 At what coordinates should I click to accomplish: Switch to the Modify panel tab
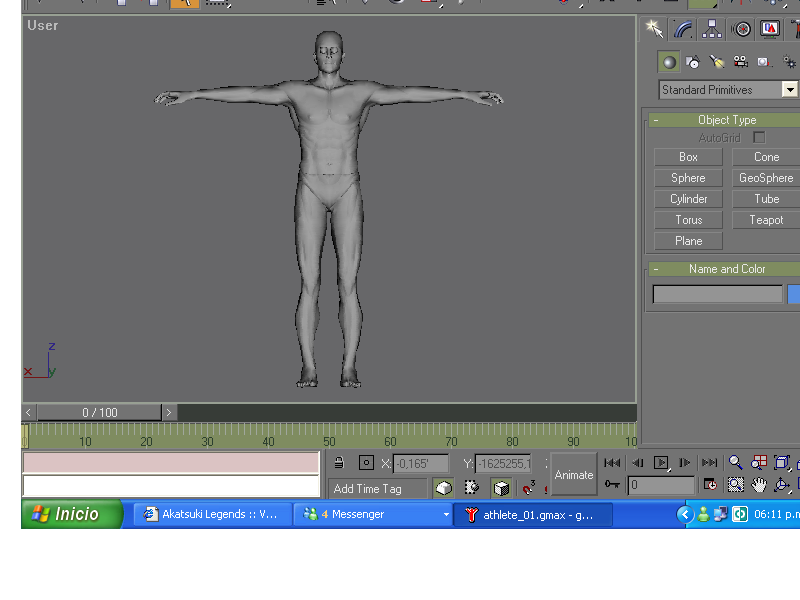tap(683, 29)
